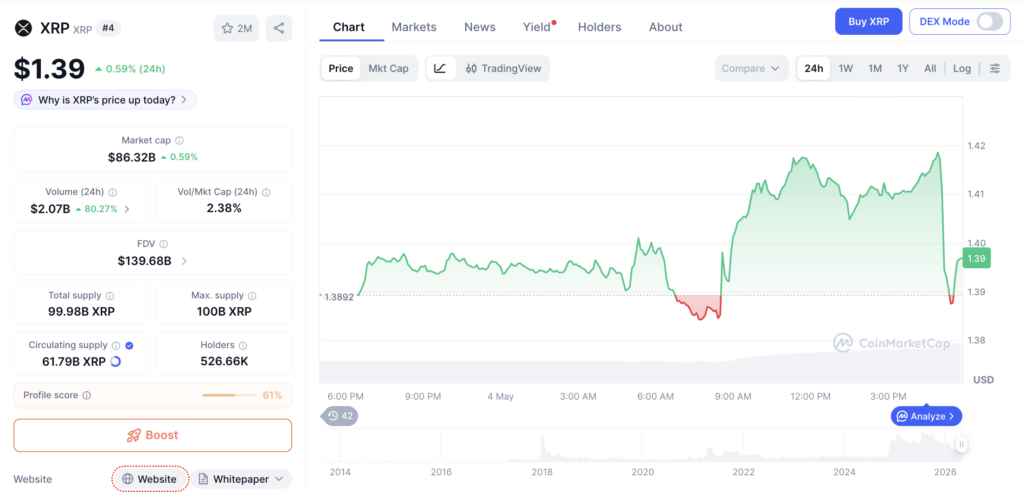Open Why is XRP's price up today
The height and width of the screenshot is (492, 1024).
tap(105, 100)
